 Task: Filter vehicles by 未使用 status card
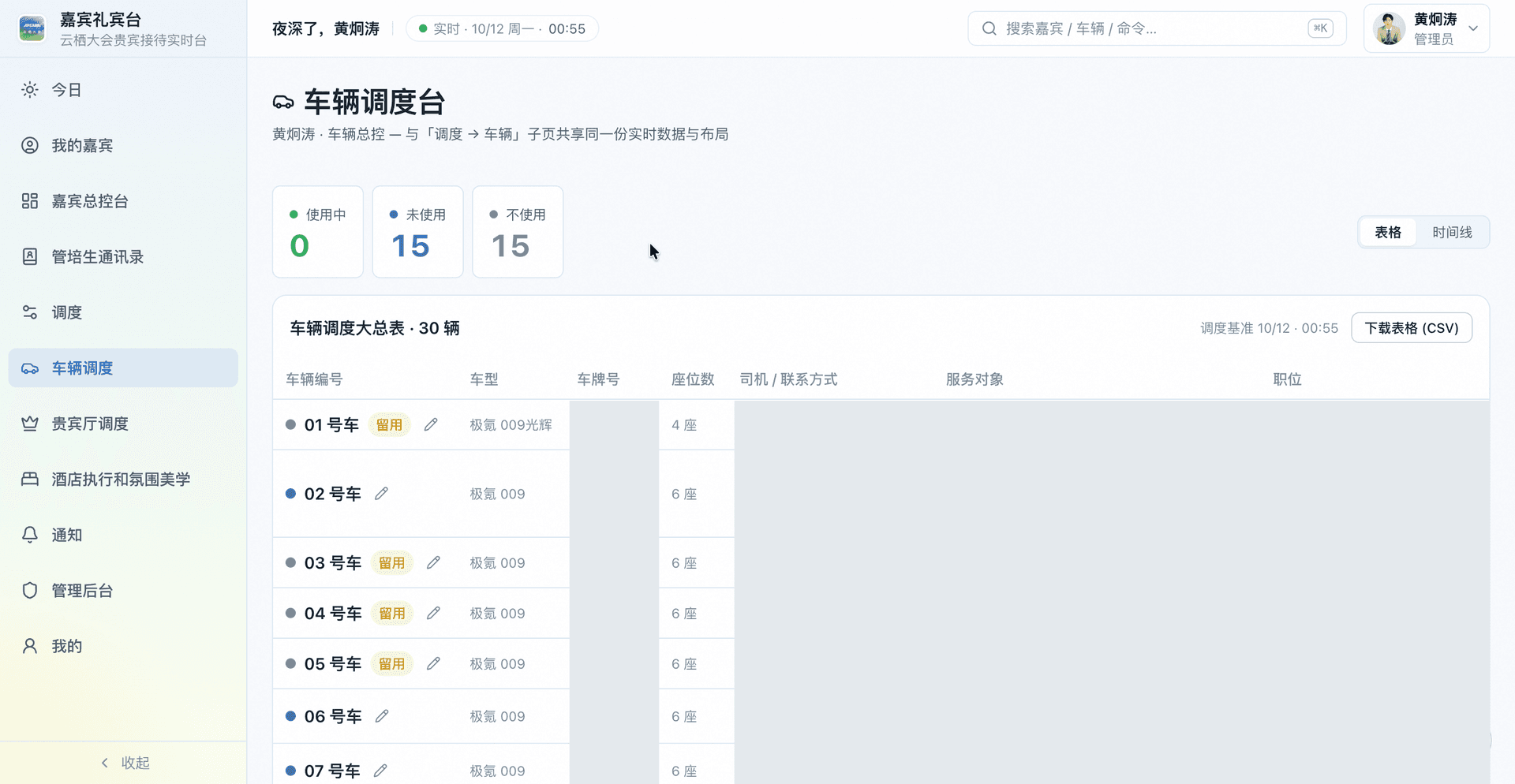coord(417,232)
